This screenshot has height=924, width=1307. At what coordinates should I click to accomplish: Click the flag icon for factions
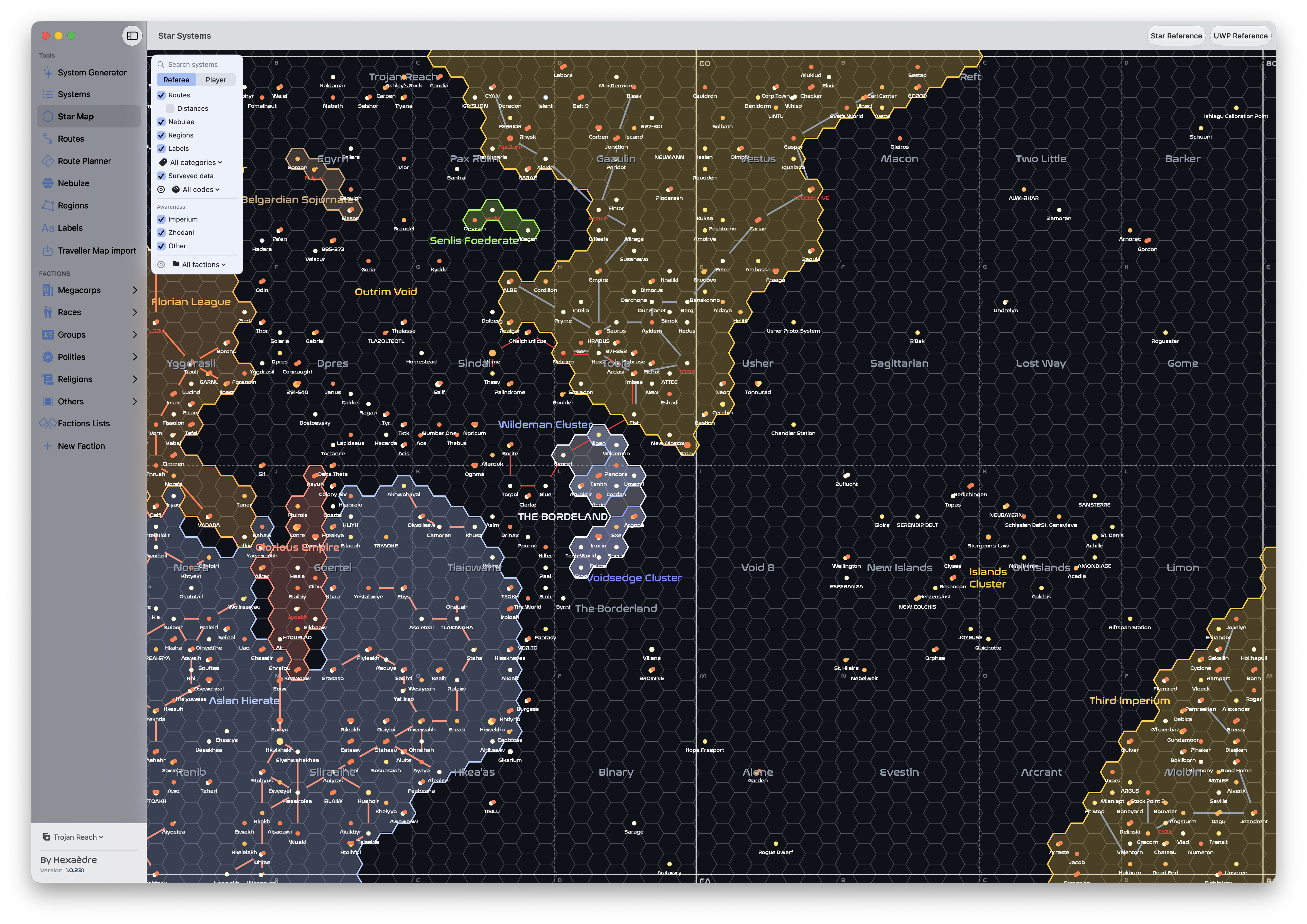pyautogui.click(x=175, y=265)
